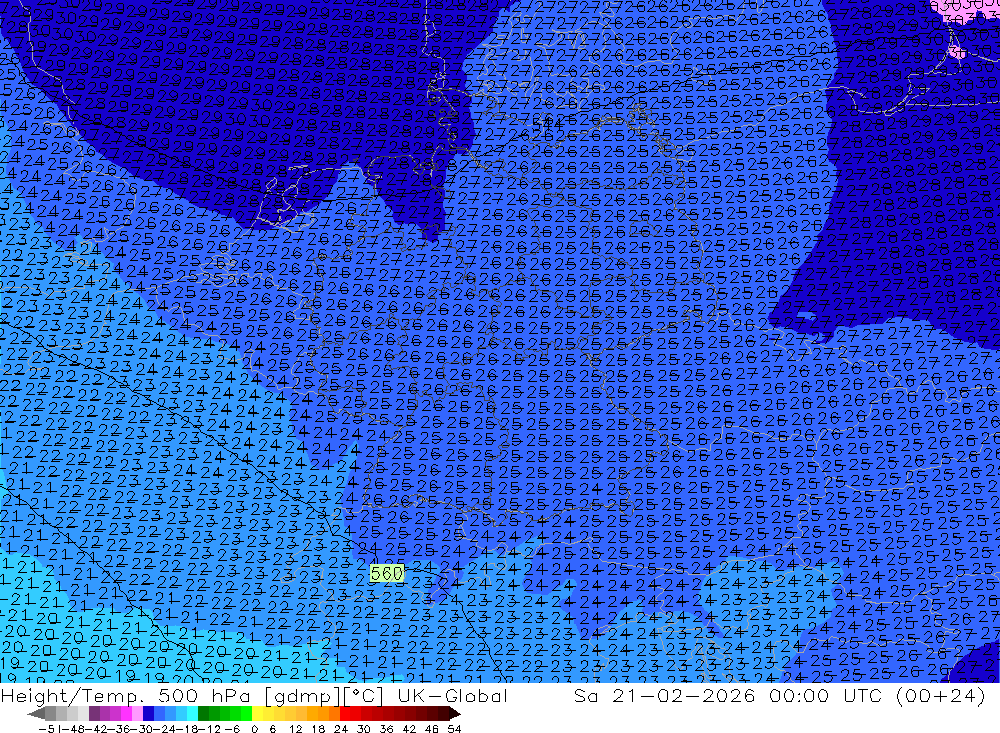Select the dark green swatch in the legend
Screen dimensions: 1000x733
point(203,713)
